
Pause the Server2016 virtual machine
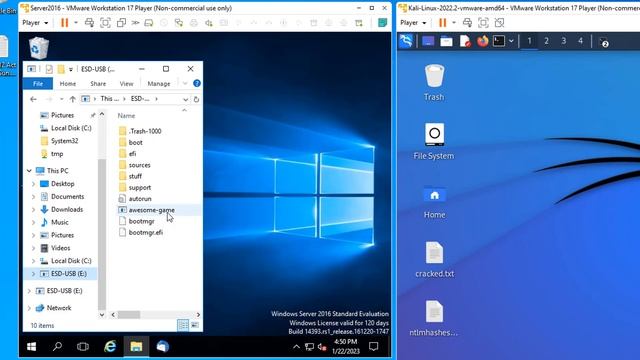[x=64, y=23]
